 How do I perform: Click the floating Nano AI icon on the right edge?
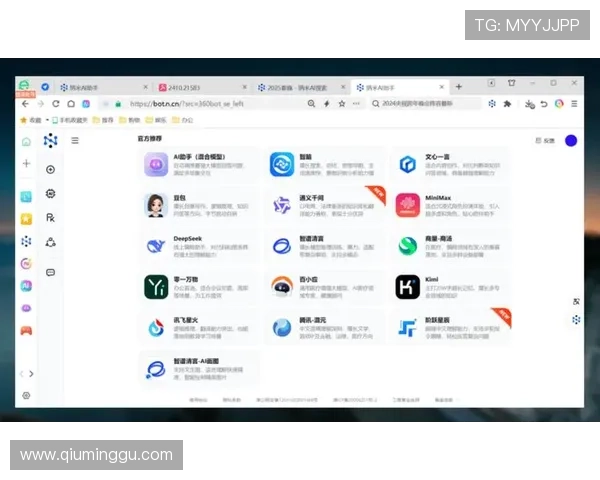(576, 319)
